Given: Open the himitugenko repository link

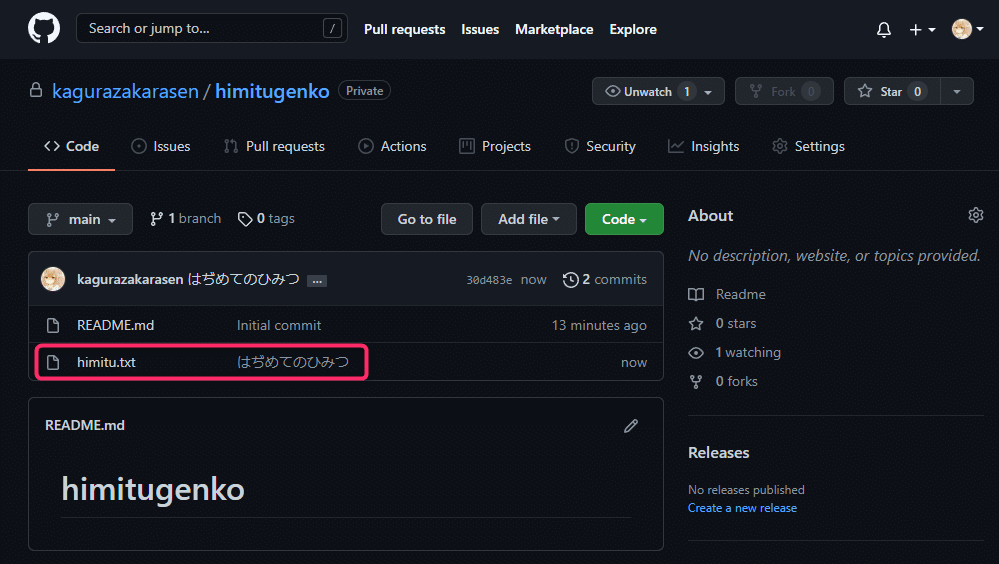Looking at the screenshot, I should pos(272,91).
